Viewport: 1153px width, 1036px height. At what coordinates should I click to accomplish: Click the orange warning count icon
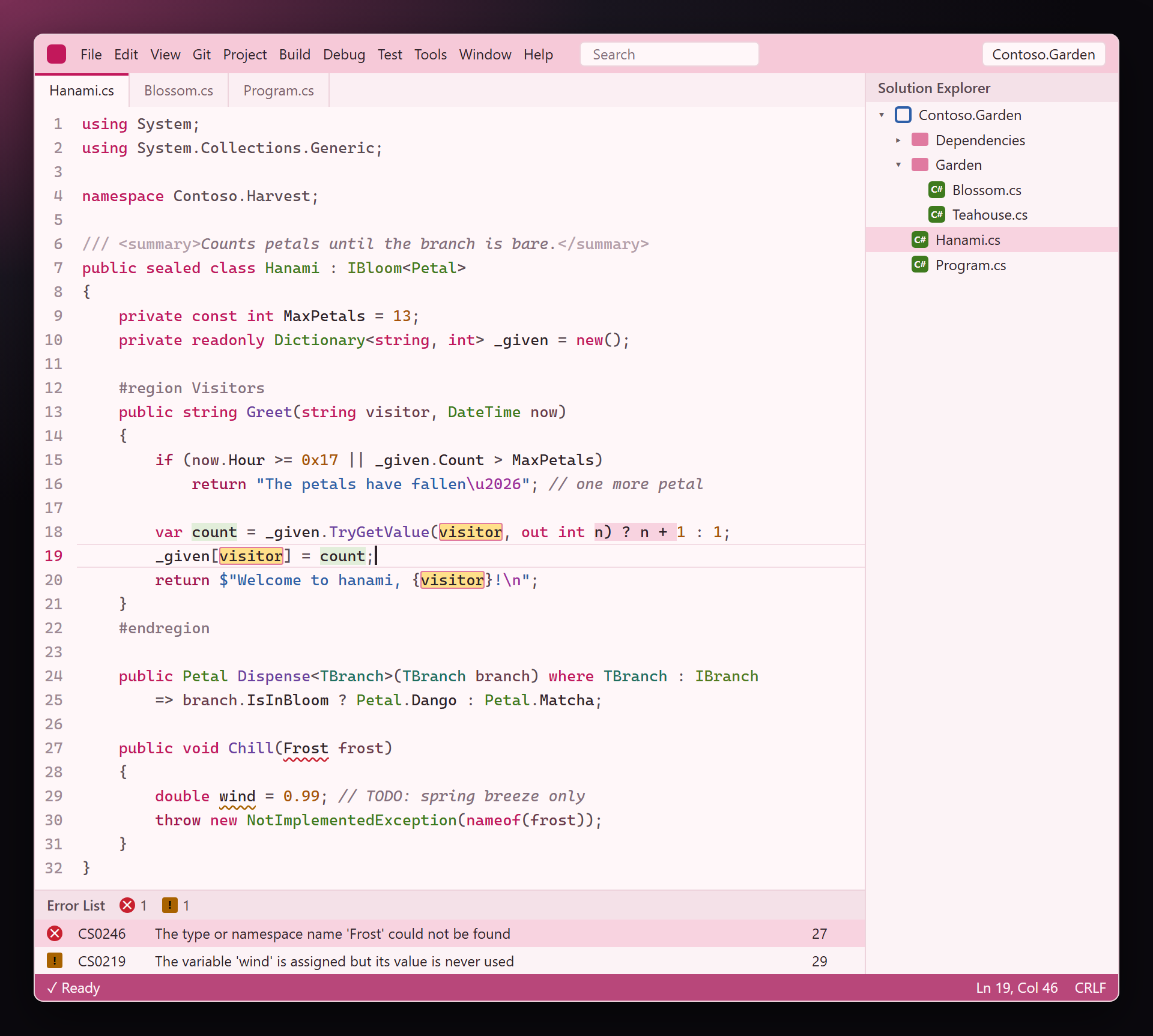[170, 905]
